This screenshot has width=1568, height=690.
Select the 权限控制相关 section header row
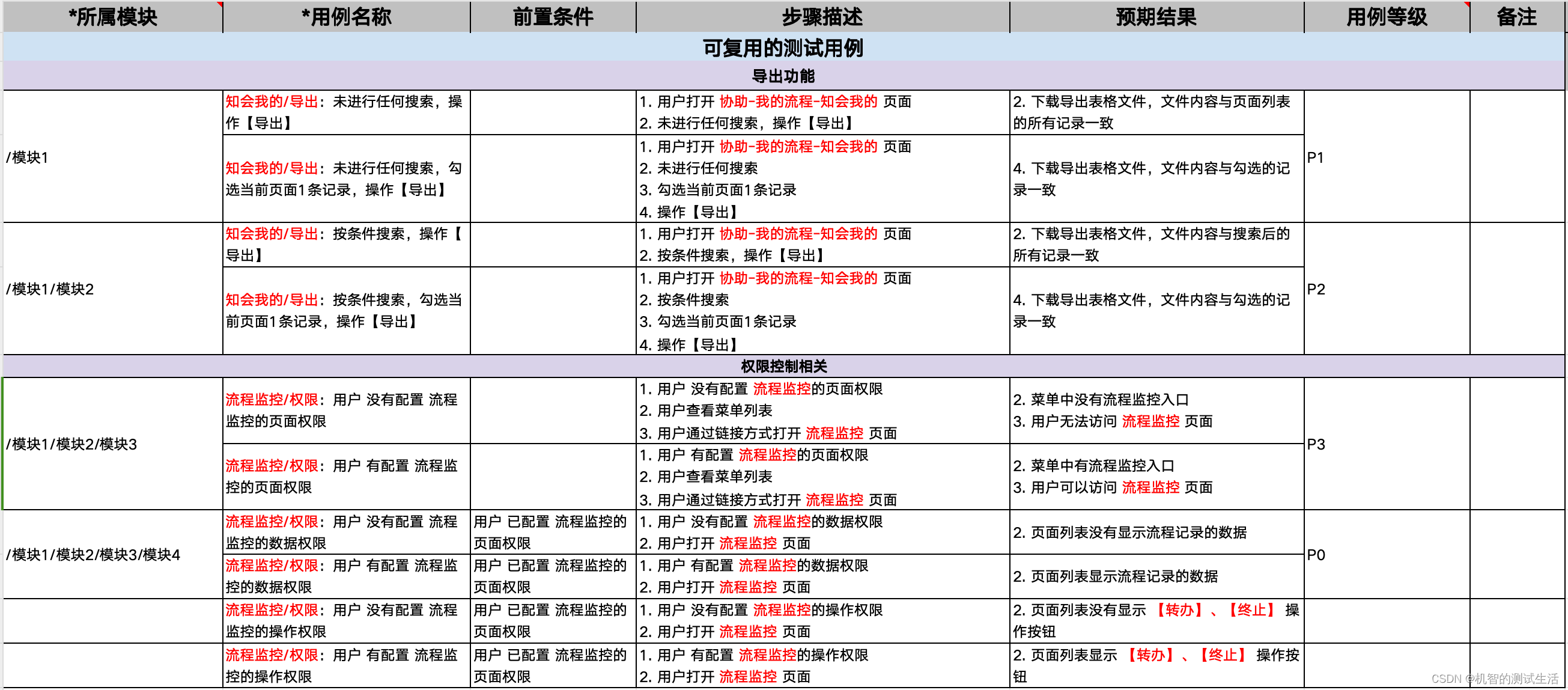click(x=784, y=366)
